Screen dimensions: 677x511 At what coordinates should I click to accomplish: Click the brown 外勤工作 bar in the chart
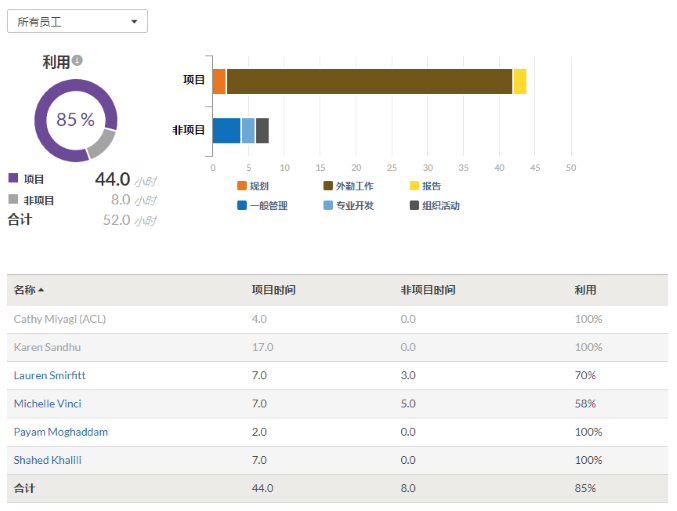point(369,82)
